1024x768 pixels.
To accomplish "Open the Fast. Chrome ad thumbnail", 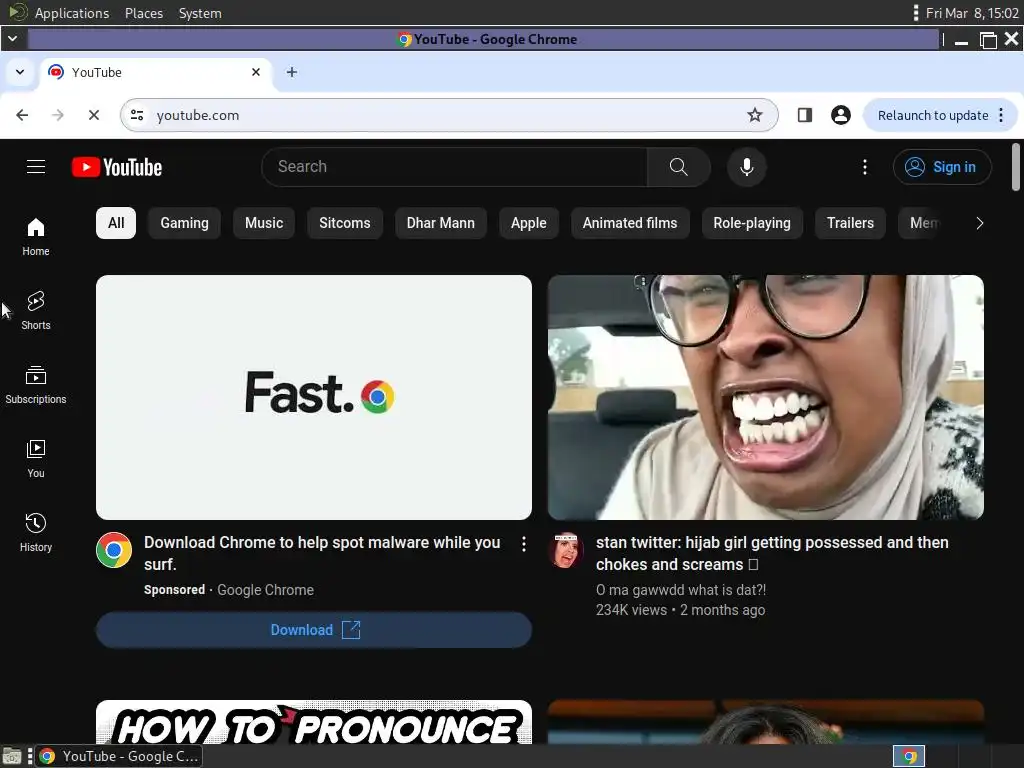I will coord(314,397).
